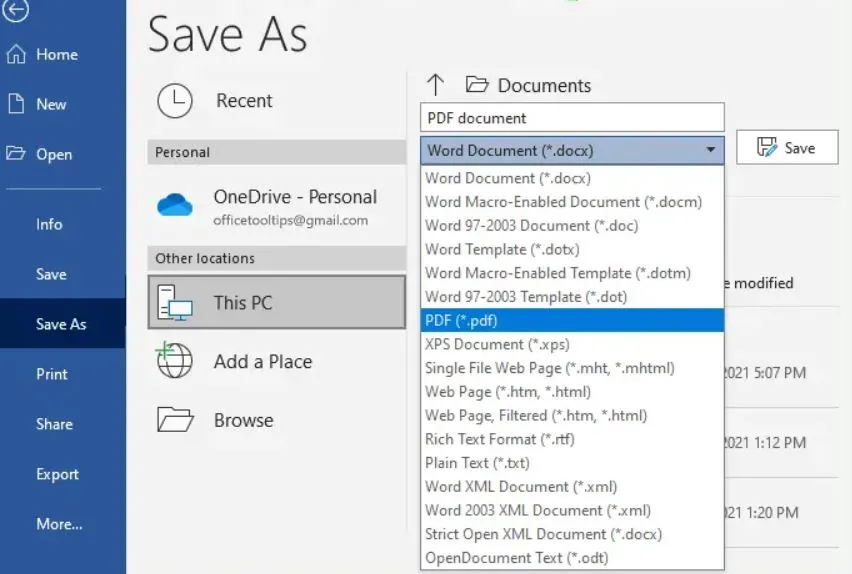This screenshot has height=574, width=852.
Task: Go to Export in sidebar
Action: [x=57, y=474]
